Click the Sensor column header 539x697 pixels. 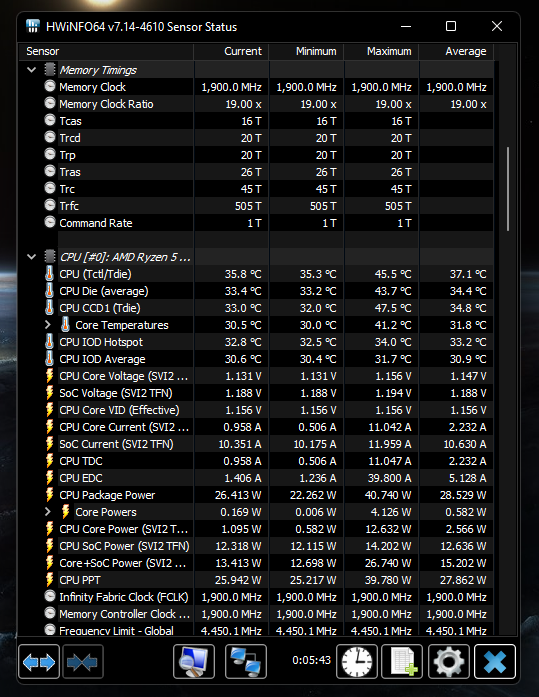[106, 52]
